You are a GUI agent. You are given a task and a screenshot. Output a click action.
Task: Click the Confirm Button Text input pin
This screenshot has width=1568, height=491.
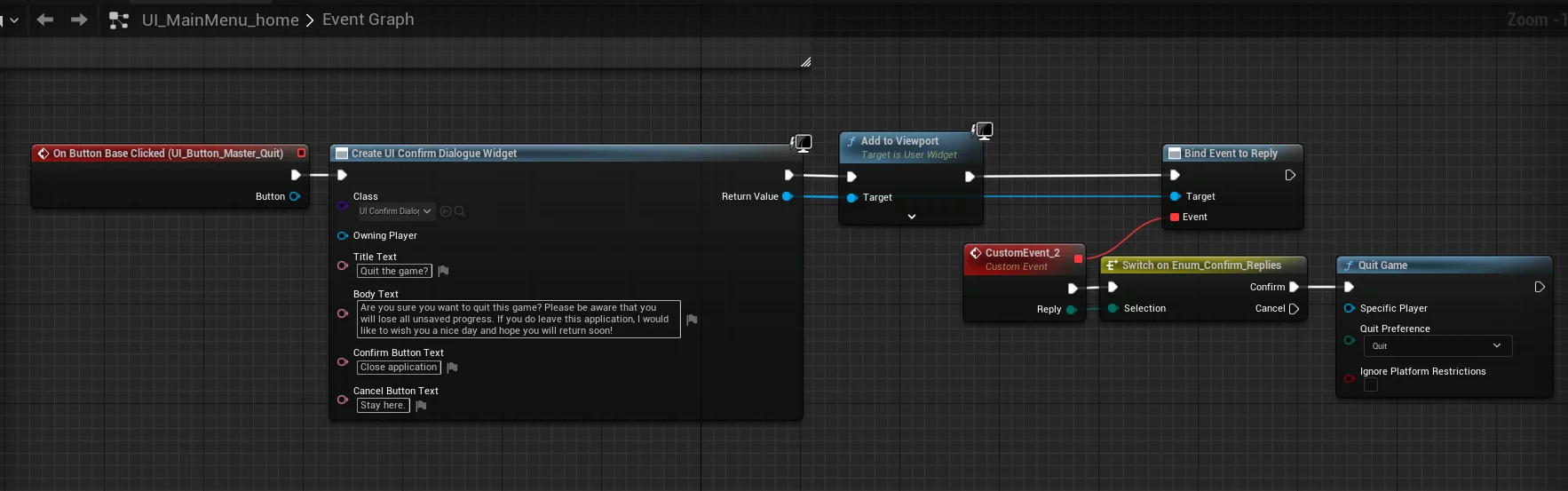click(343, 361)
